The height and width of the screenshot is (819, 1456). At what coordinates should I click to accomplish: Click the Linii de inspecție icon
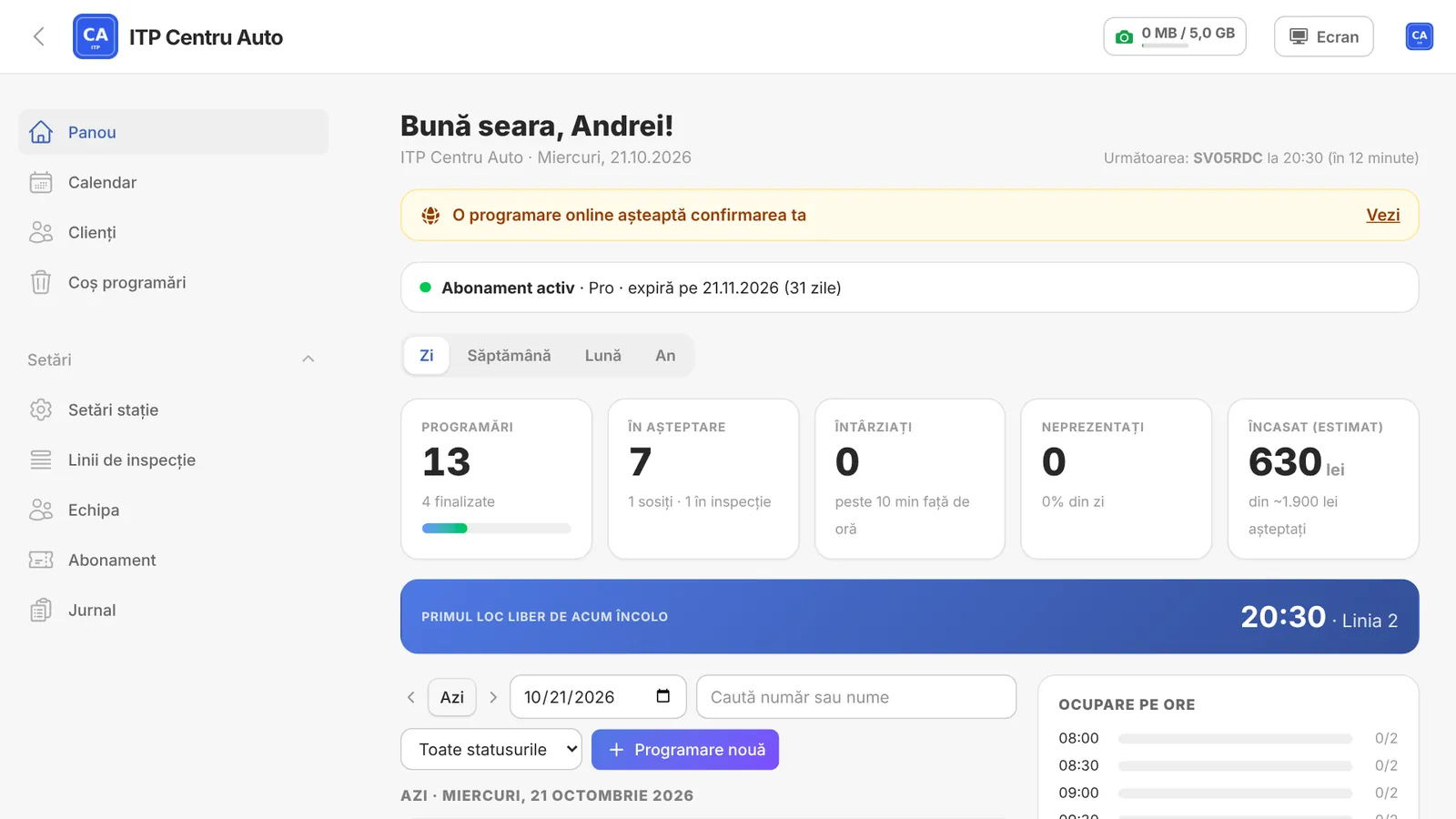click(x=41, y=460)
